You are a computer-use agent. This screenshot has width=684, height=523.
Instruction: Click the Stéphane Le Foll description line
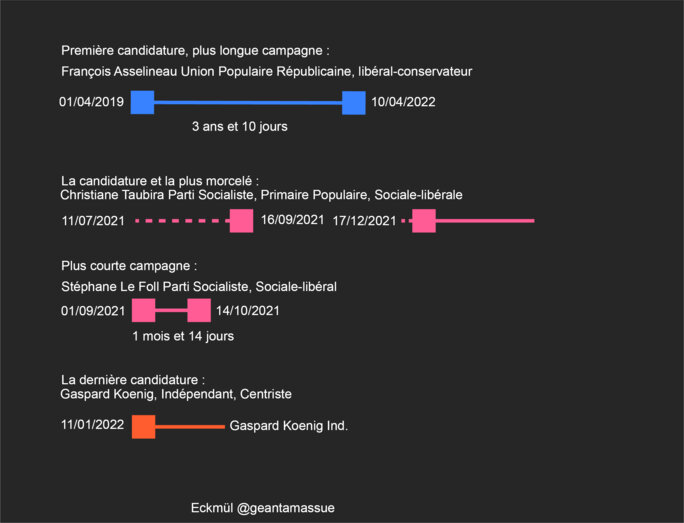198,287
